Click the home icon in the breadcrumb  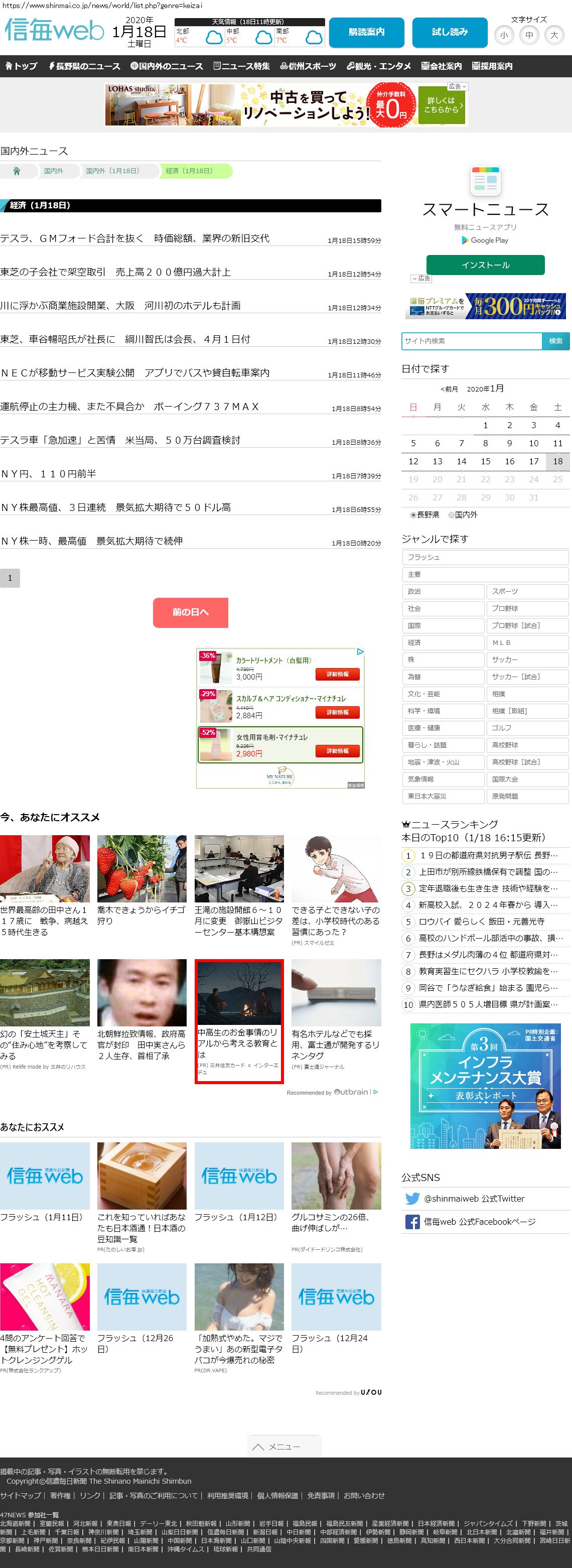(x=17, y=171)
